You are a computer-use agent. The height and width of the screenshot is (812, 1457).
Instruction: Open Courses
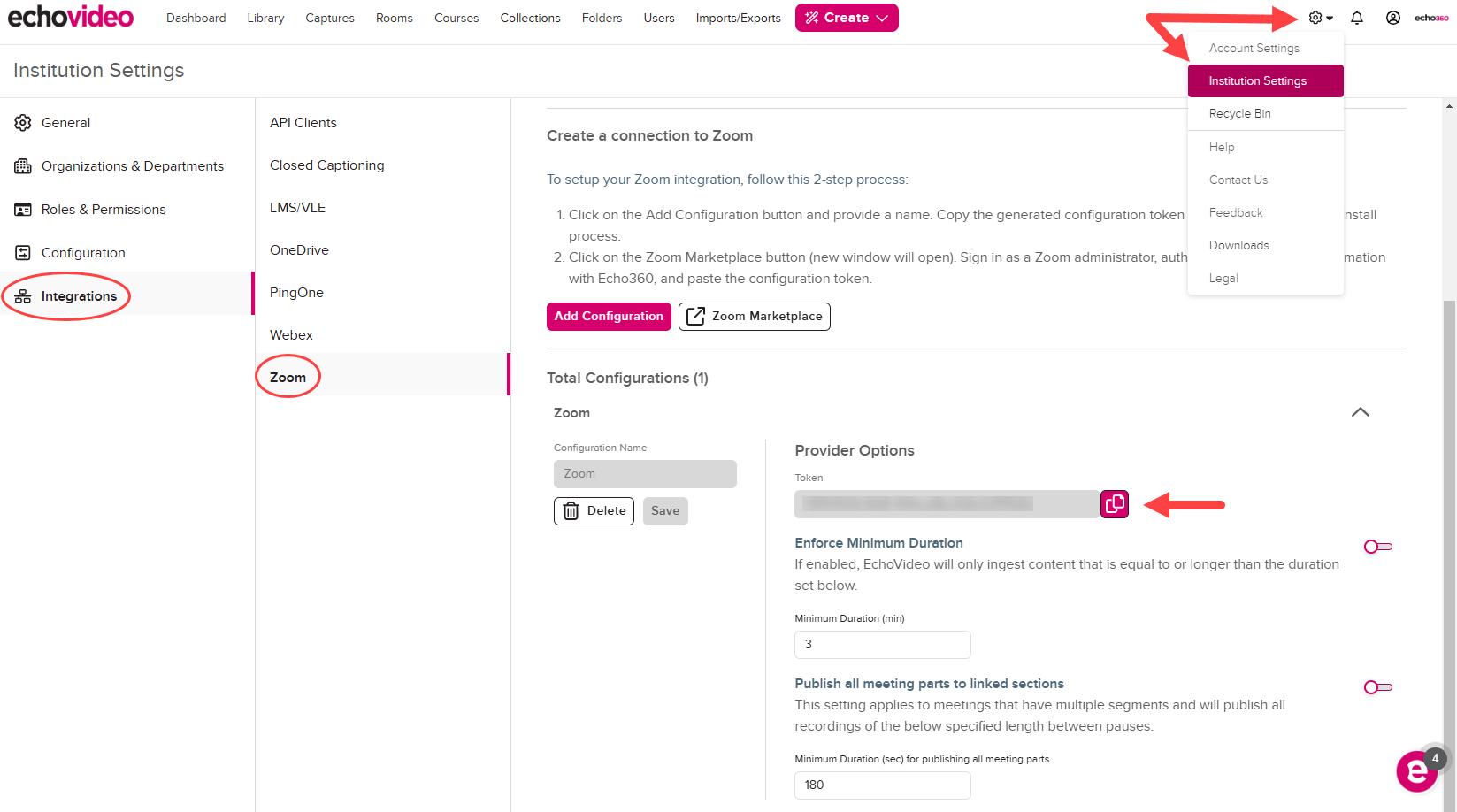456,18
